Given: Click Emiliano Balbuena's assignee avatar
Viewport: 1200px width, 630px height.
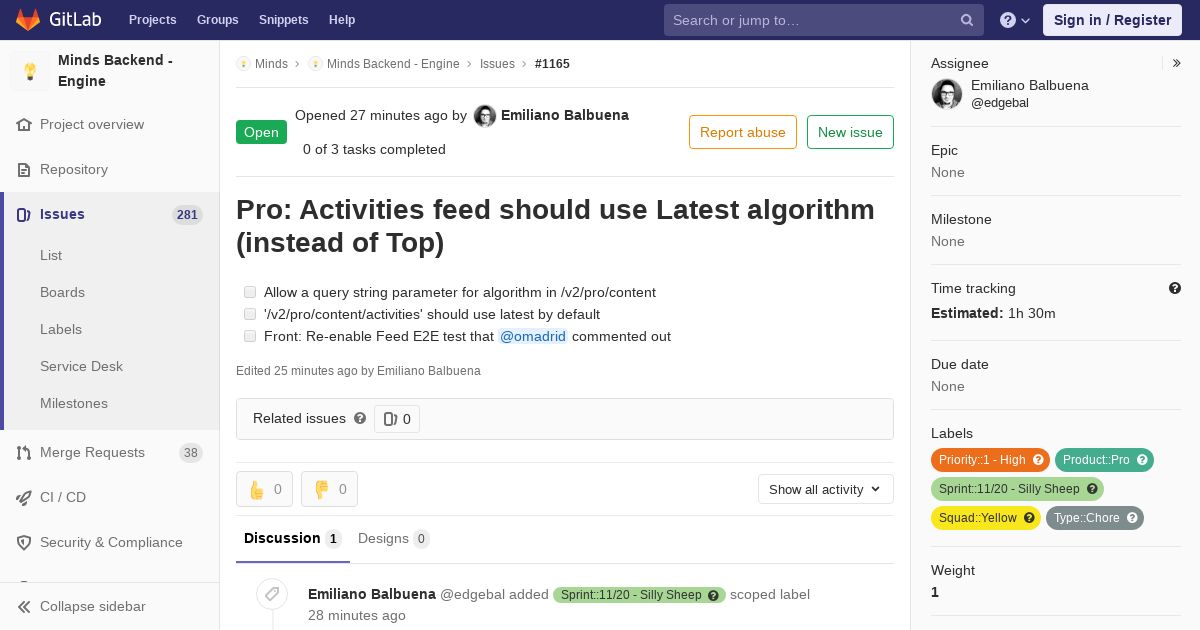Looking at the screenshot, I should coord(947,94).
